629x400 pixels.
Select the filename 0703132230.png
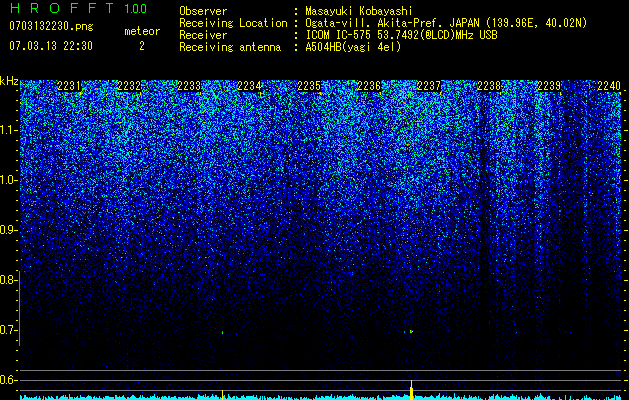point(51,26)
